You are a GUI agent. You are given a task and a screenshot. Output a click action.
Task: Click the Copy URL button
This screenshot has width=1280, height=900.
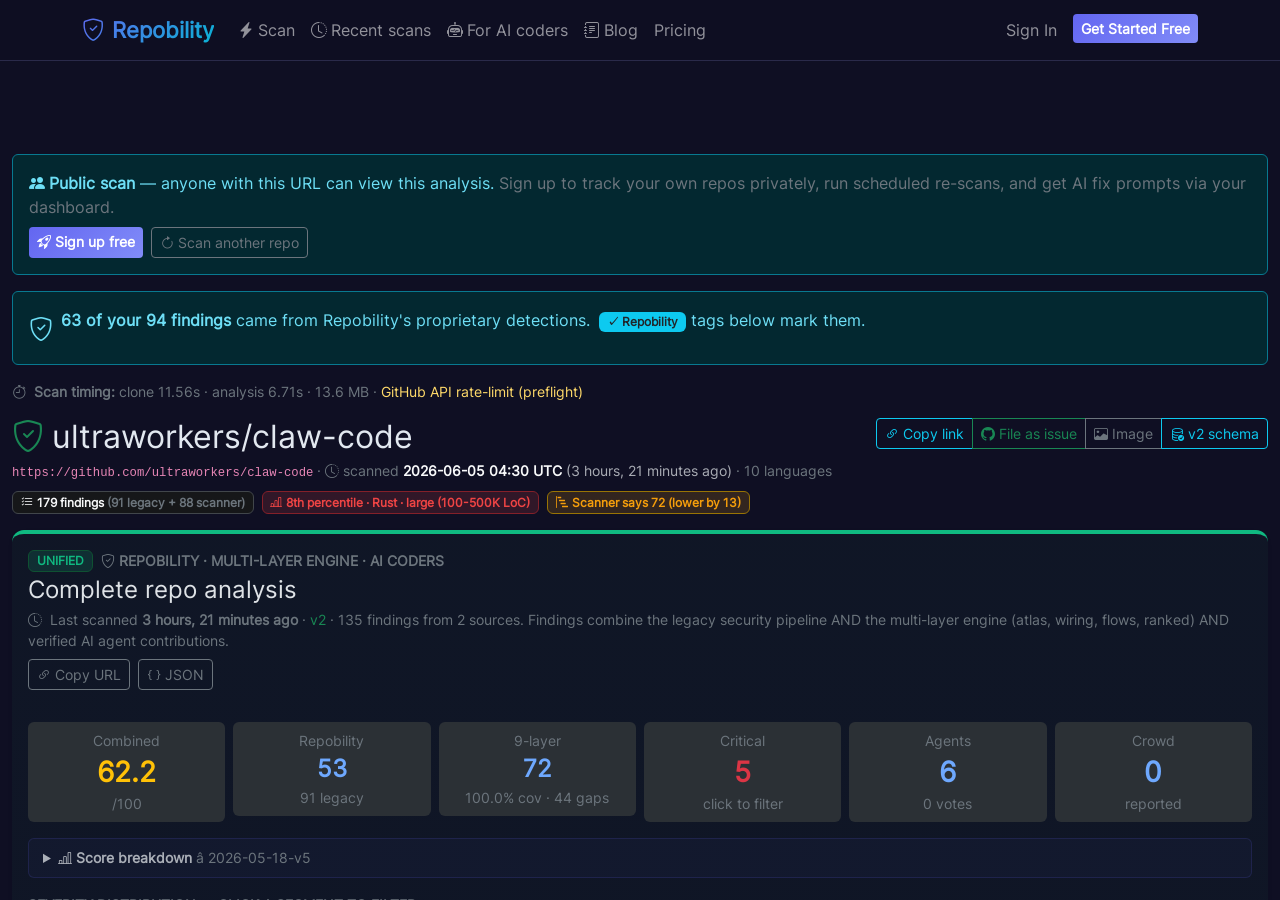click(79, 675)
